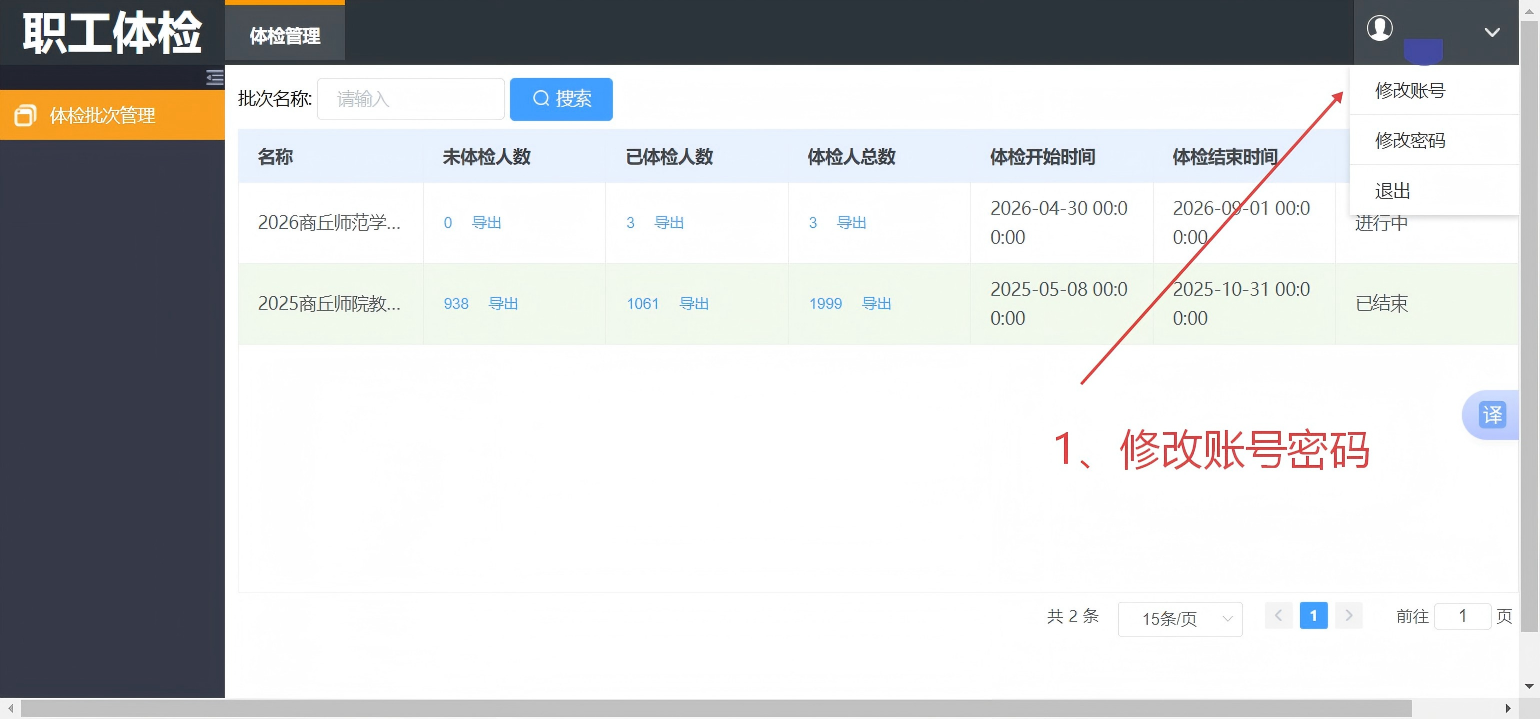Go to previous page arrow
The width and height of the screenshot is (1540, 719).
(x=1278, y=615)
